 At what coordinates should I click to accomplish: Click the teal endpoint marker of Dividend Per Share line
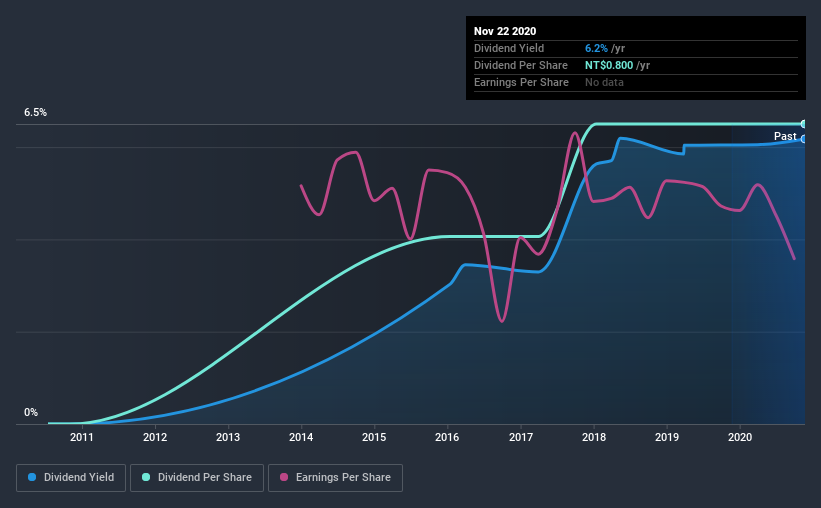pyautogui.click(x=803, y=124)
